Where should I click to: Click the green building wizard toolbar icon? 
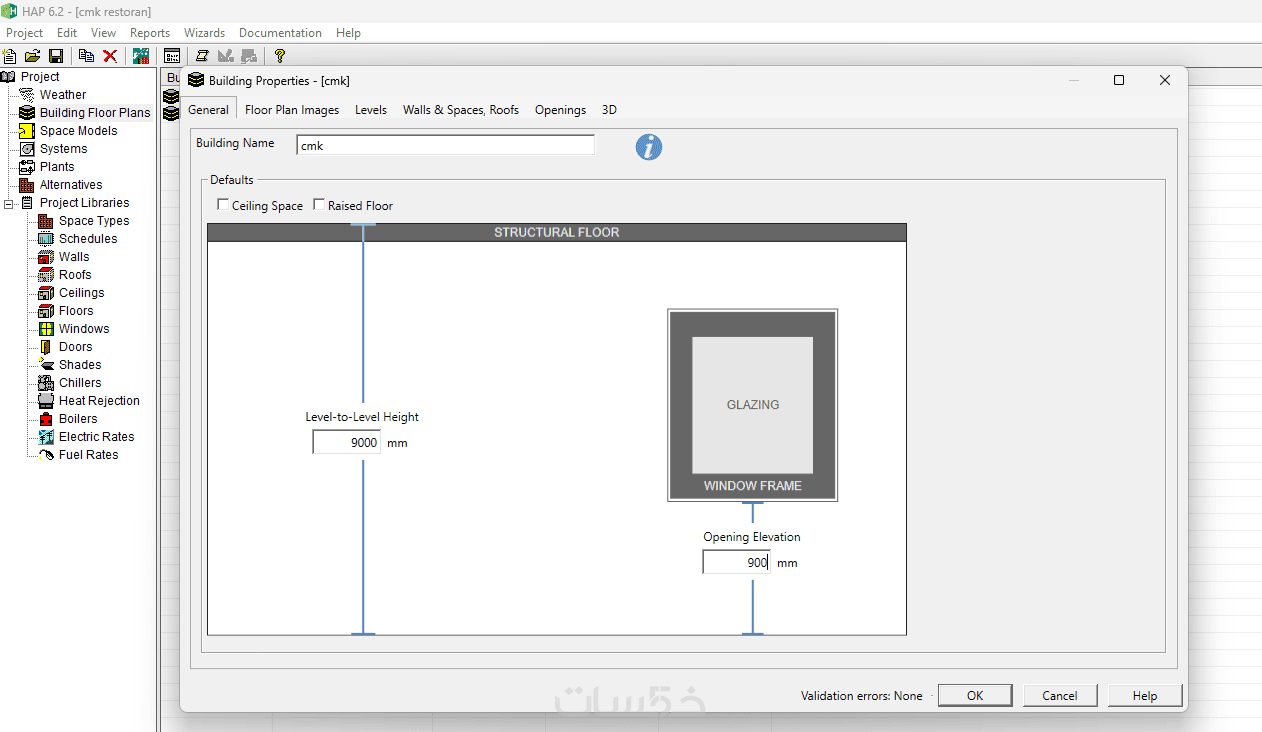(140, 56)
